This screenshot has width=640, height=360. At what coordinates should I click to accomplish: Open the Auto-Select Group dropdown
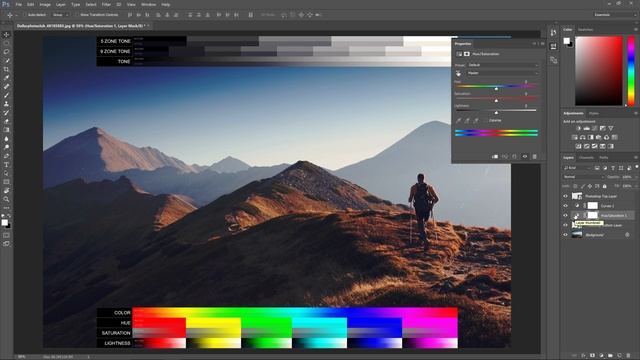point(60,15)
